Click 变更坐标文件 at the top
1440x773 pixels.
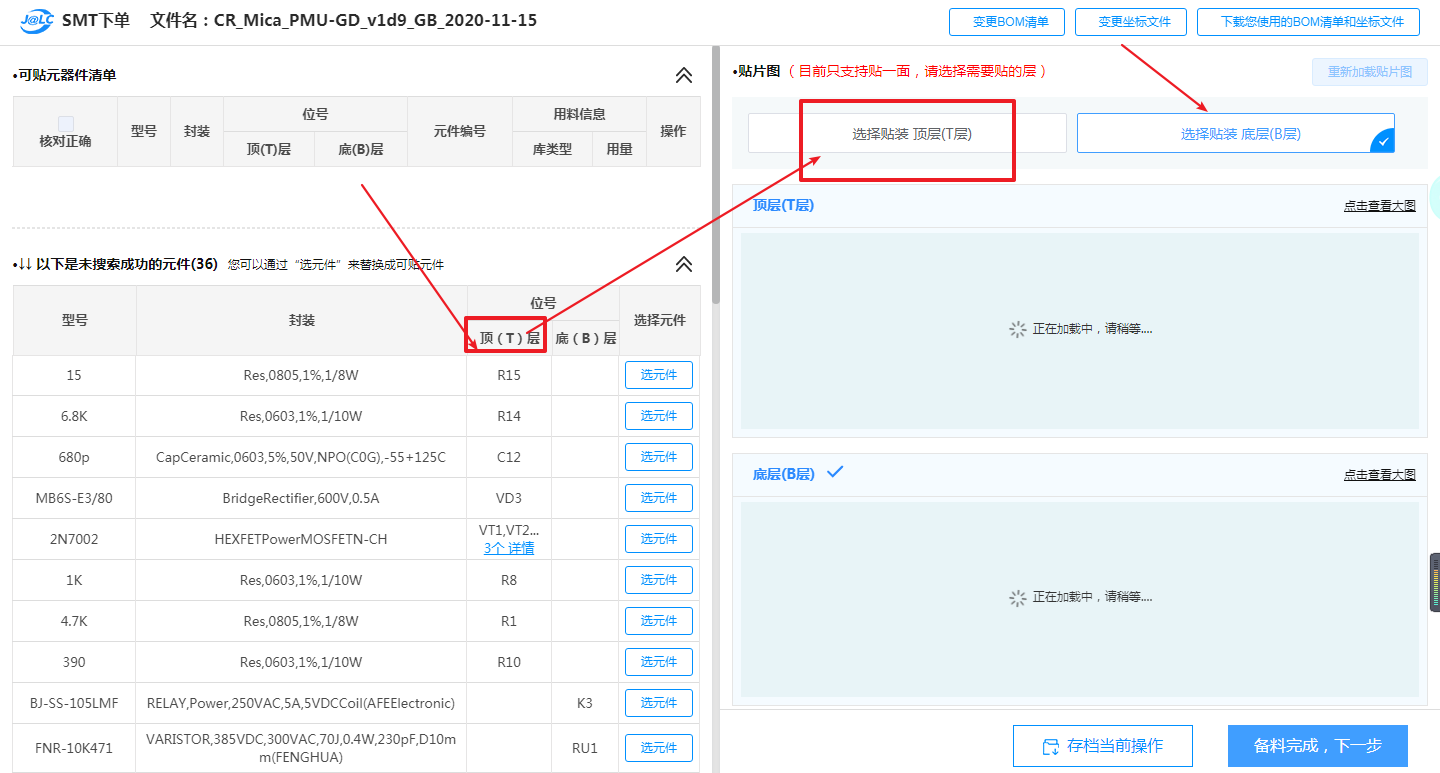click(x=1131, y=22)
